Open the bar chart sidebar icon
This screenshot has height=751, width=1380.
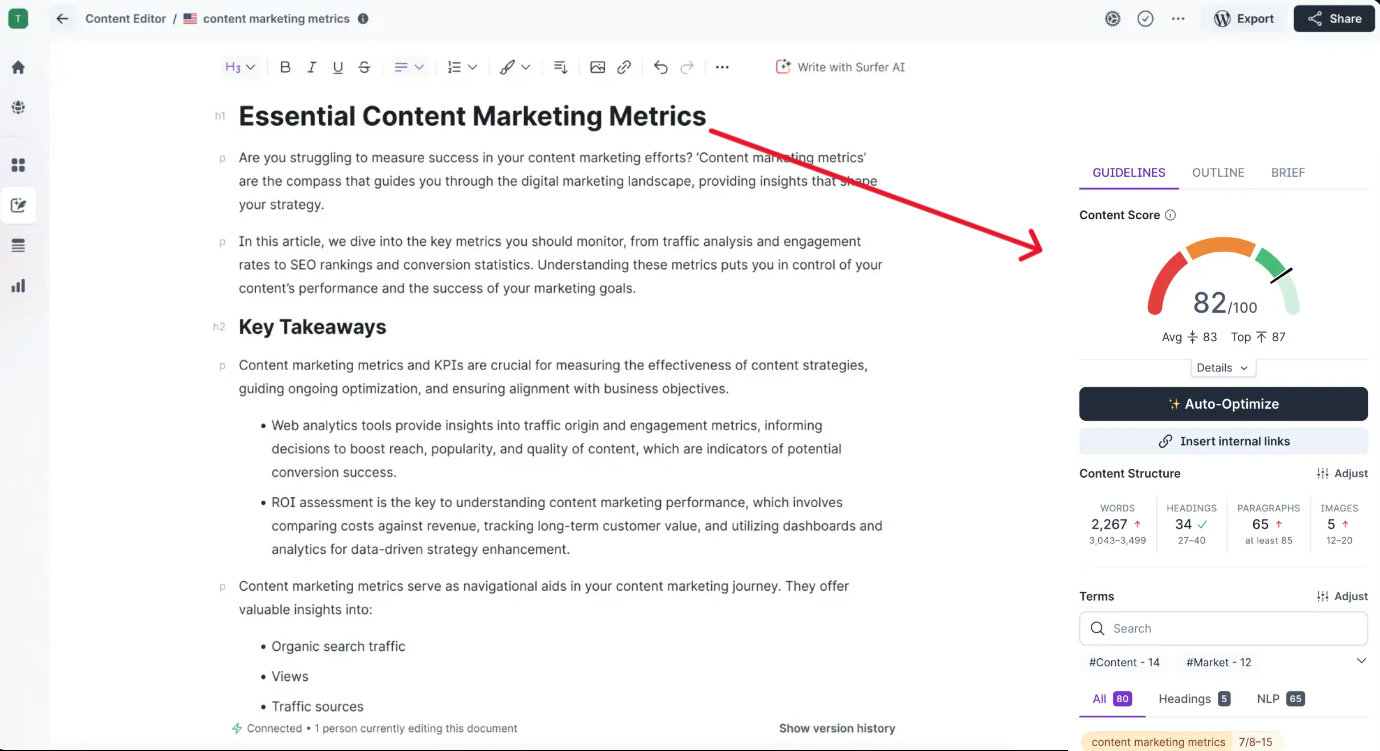(18, 285)
